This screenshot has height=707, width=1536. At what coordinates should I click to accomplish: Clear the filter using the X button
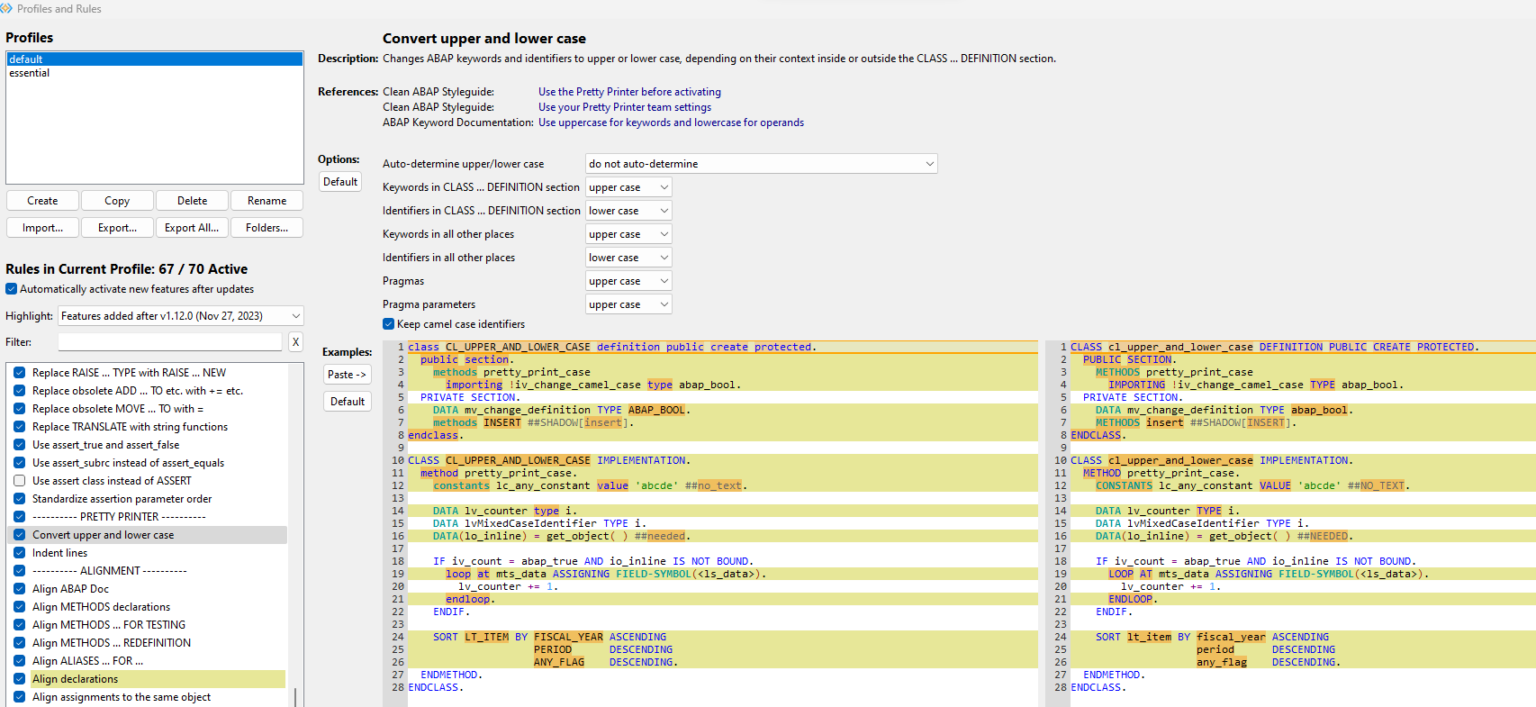(295, 341)
